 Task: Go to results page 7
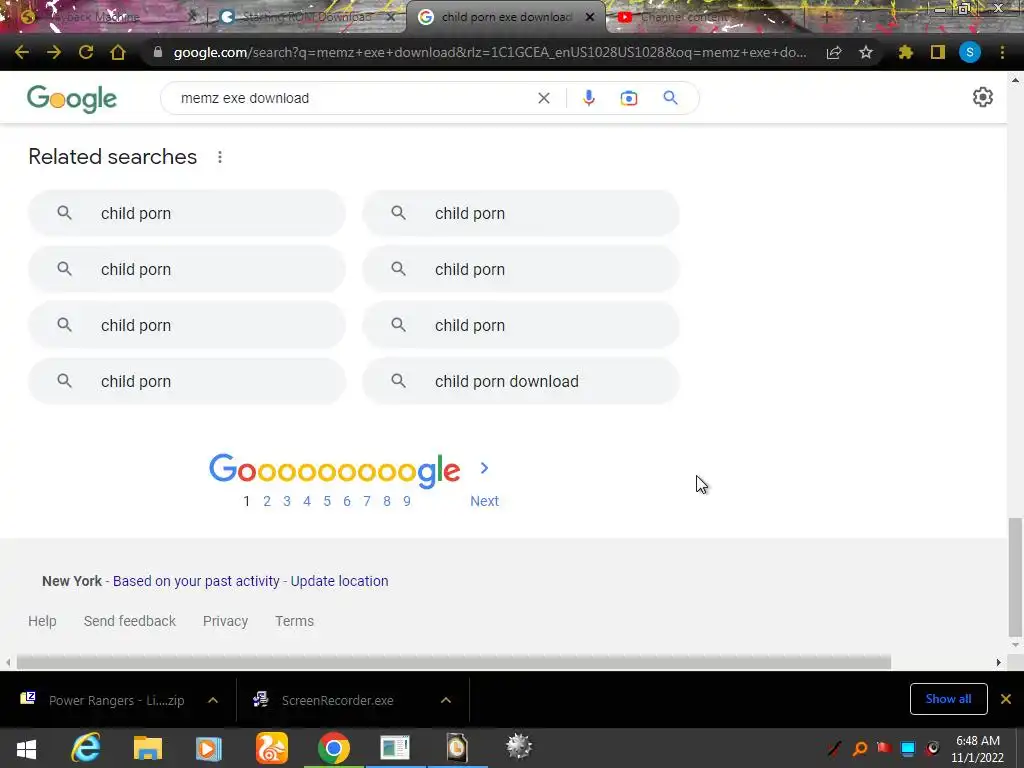(x=367, y=502)
